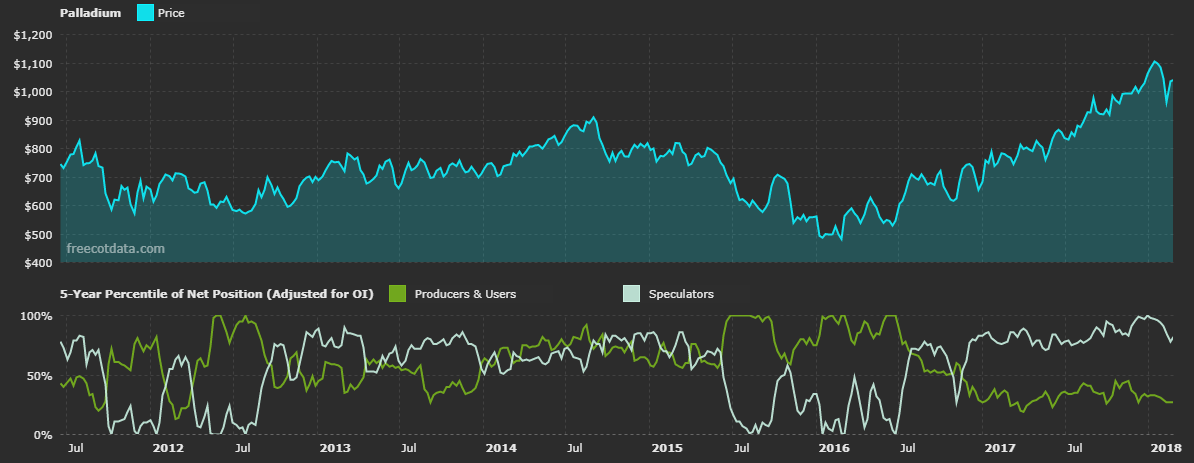Image resolution: width=1194 pixels, height=463 pixels.
Task: Click the pale Speculators legend swatch
Action: (x=631, y=293)
